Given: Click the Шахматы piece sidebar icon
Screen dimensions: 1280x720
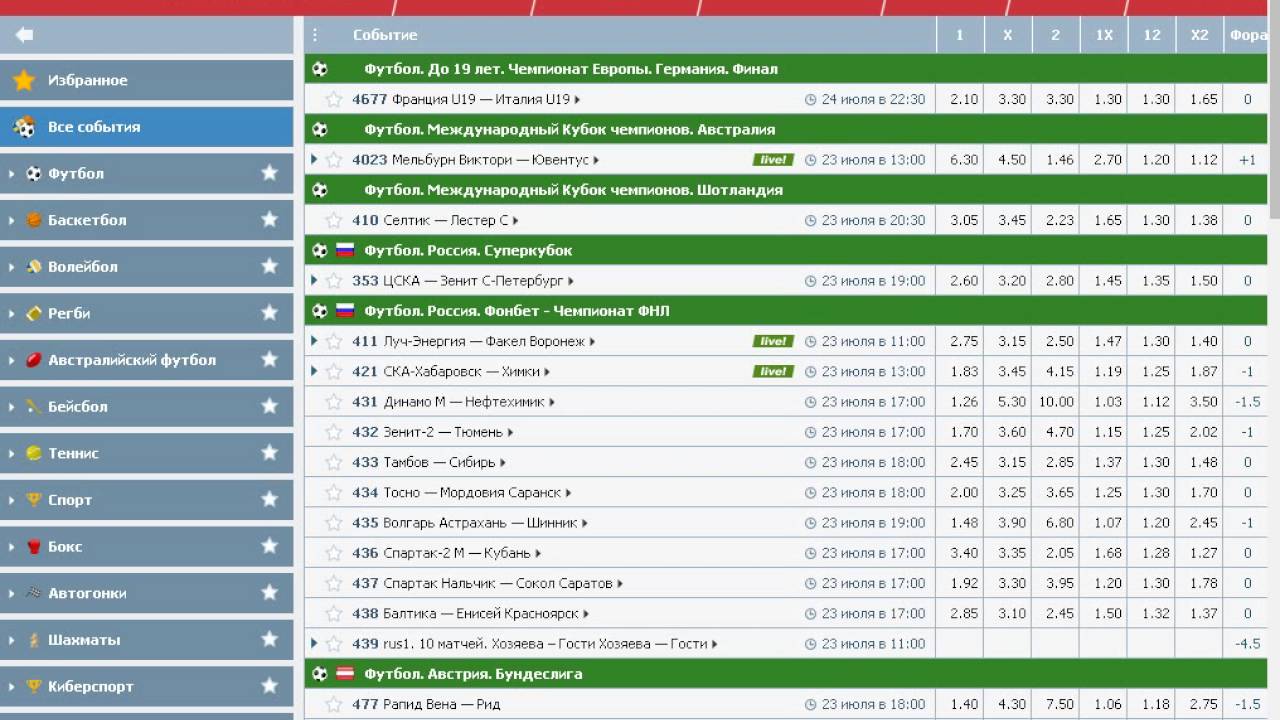Looking at the screenshot, I should [x=34, y=640].
